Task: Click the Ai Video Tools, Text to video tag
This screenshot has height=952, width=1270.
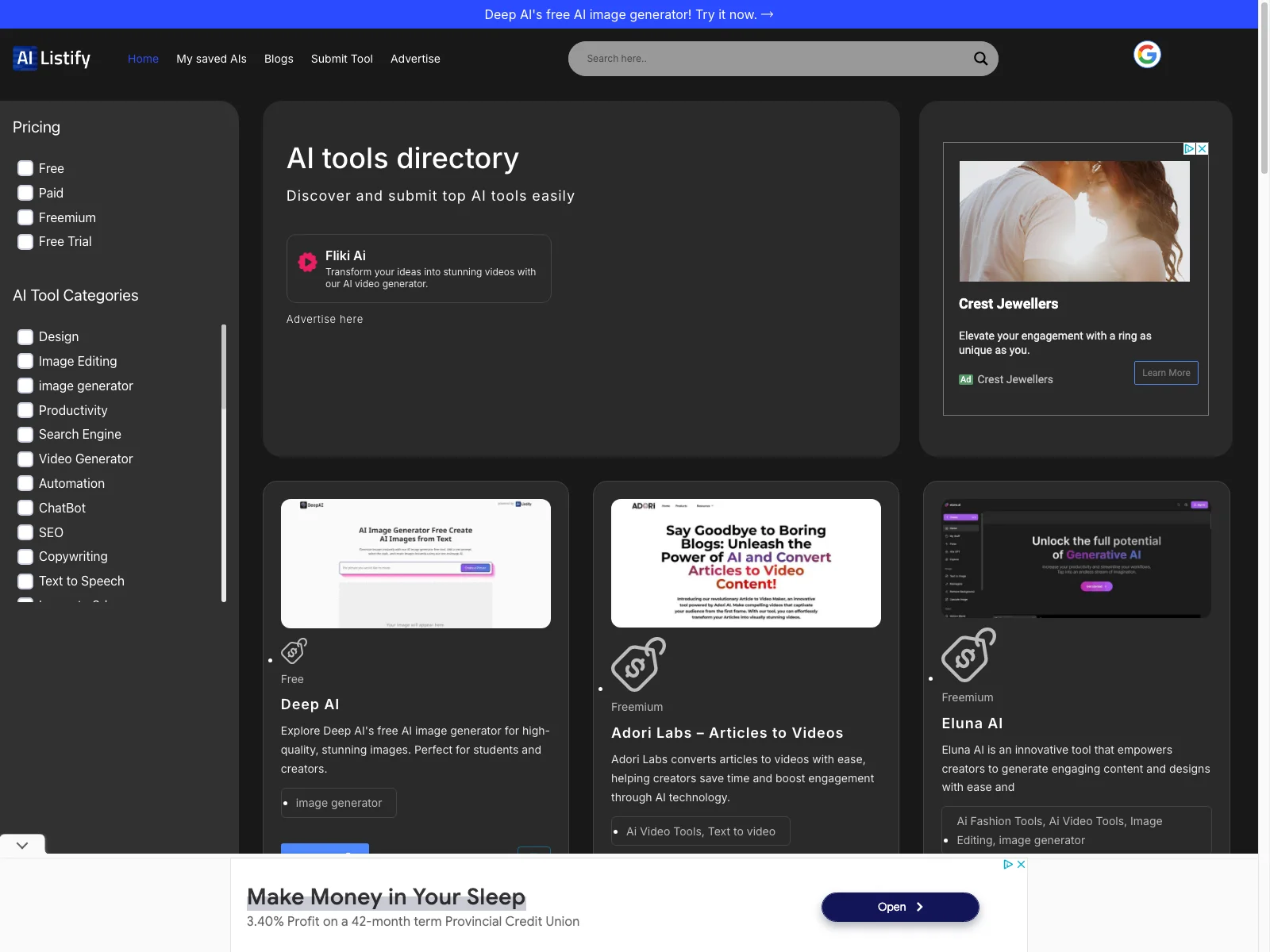Action: click(701, 831)
